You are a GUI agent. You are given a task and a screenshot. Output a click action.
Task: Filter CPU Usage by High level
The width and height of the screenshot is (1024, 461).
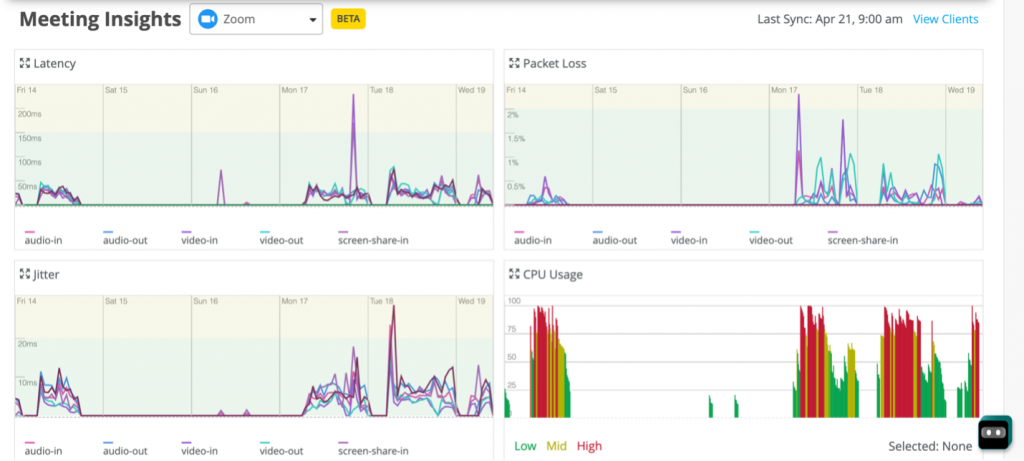tap(589, 446)
